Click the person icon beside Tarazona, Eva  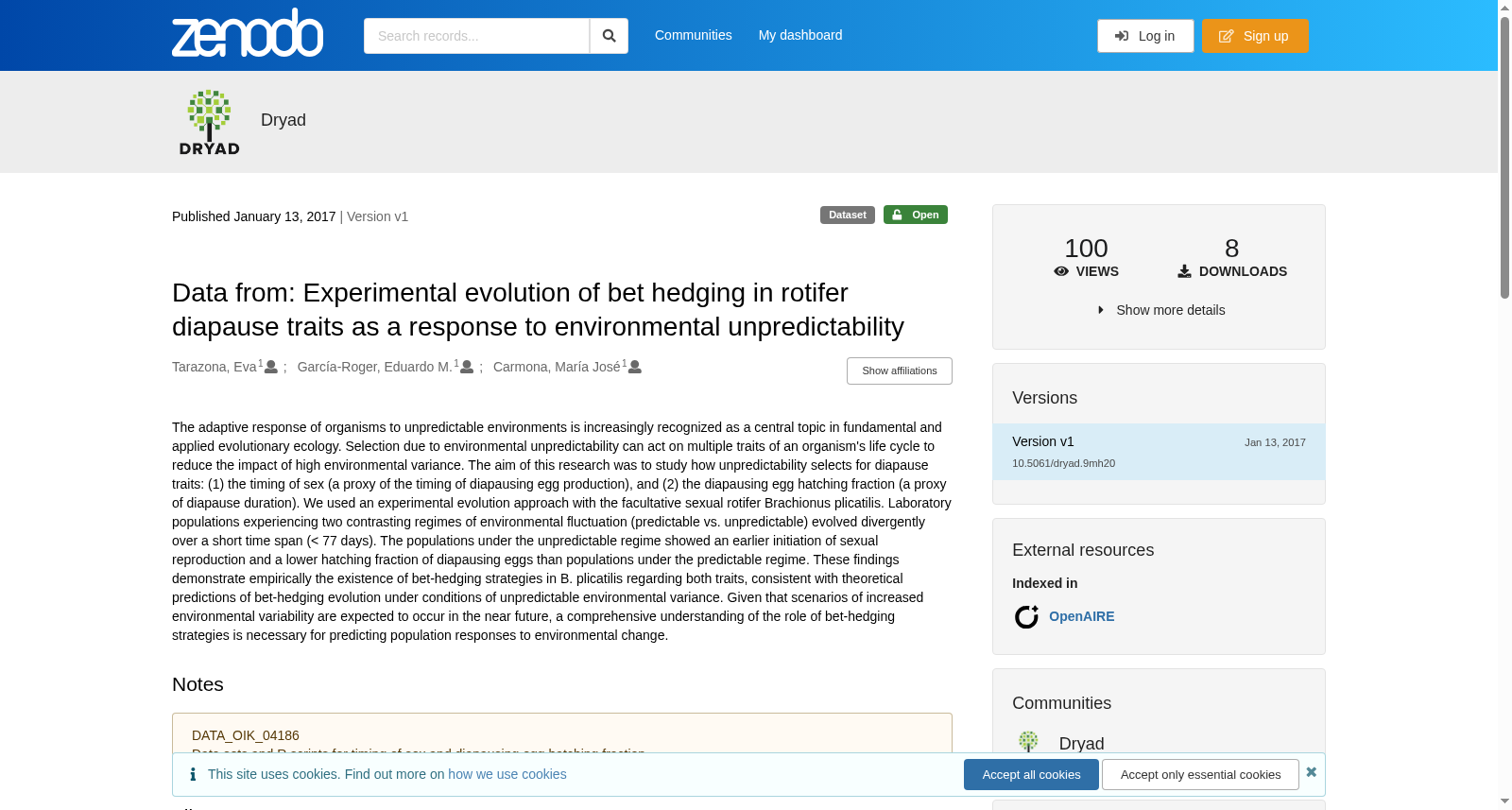(x=271, y=367)
